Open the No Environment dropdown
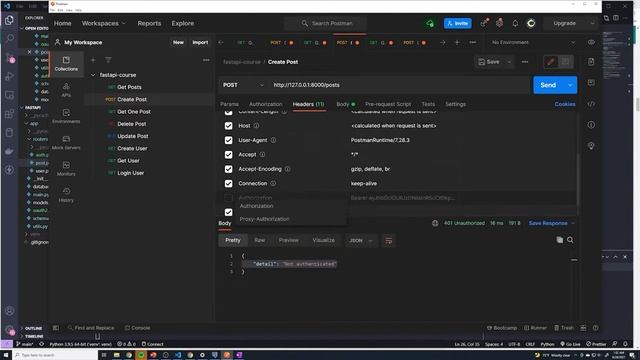 click(534, 42)
